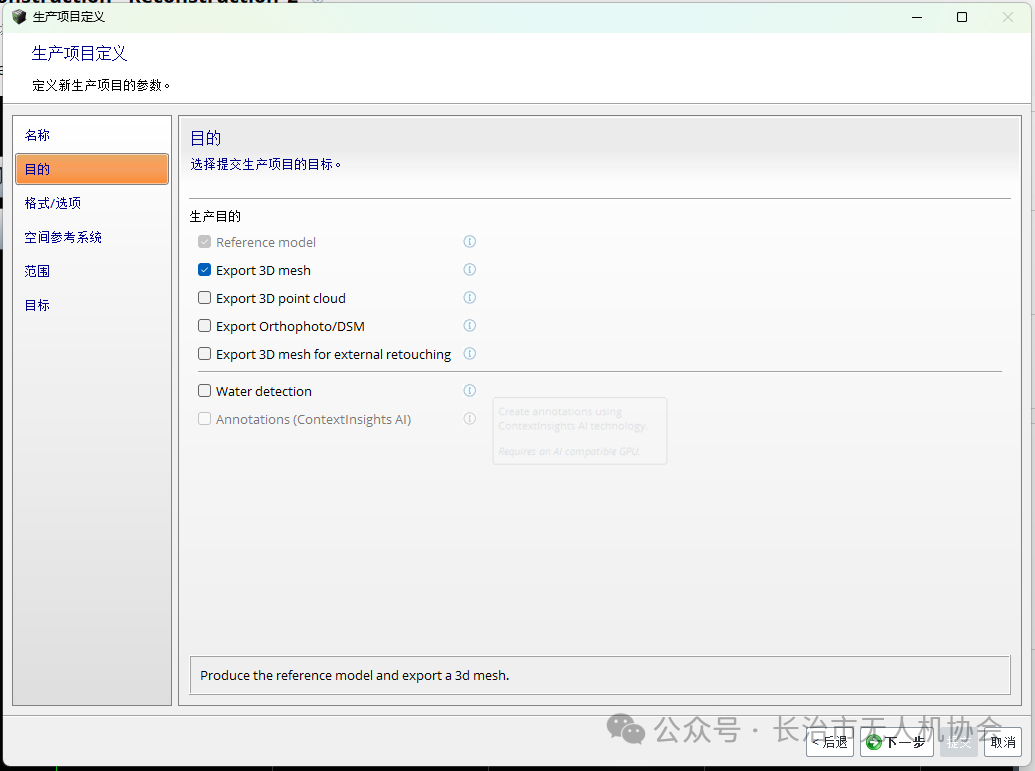
Task: Click the 选择提交生产项目的目标 subtitle text
Action: click(265, 164)
